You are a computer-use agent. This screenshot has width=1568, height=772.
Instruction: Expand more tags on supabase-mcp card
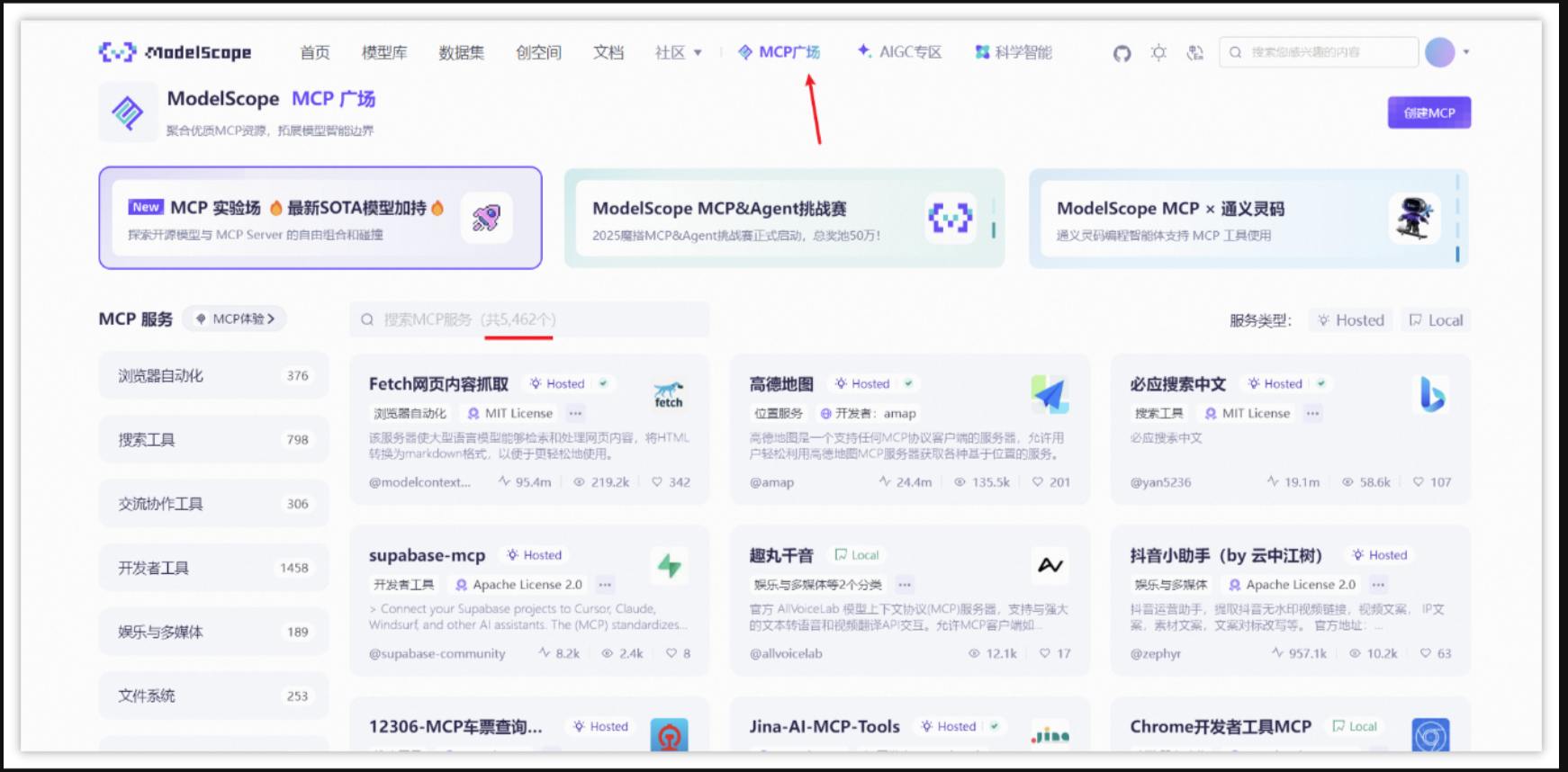click(x=606, y=585)
